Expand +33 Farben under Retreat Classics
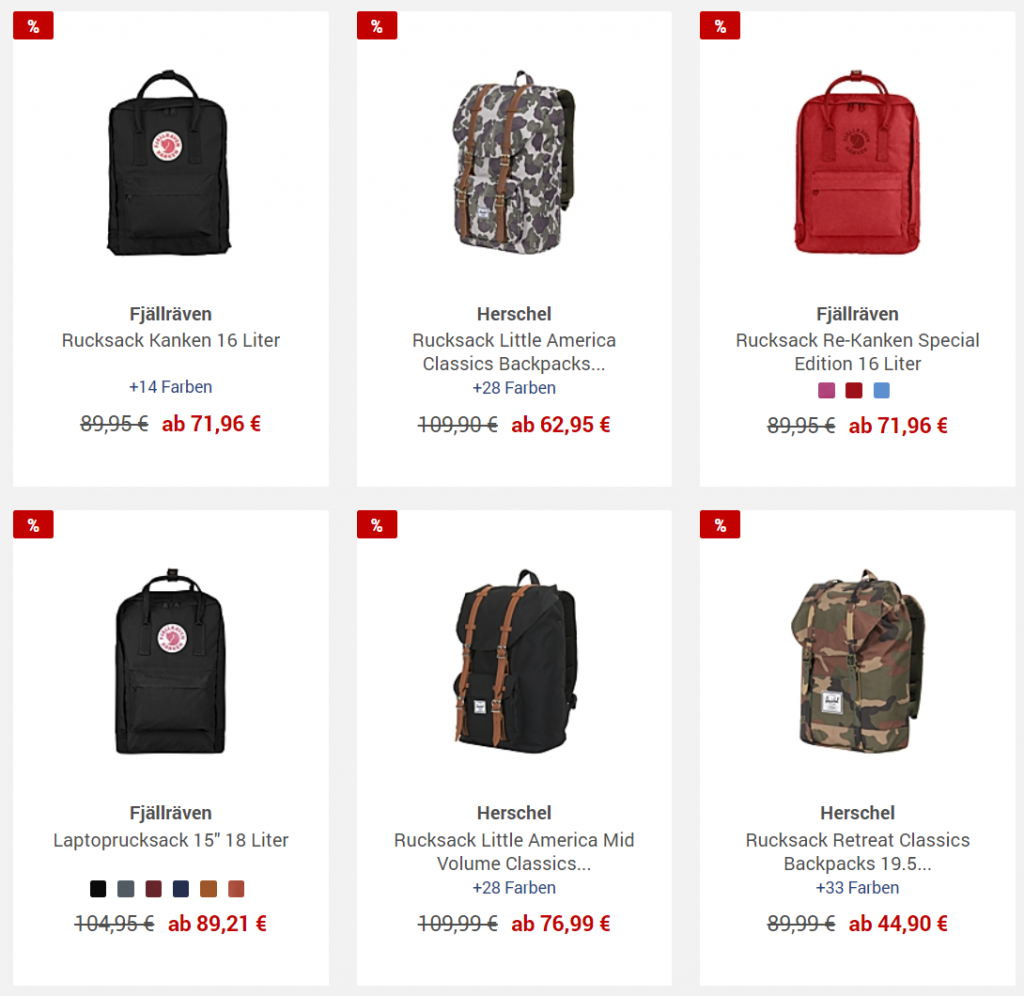The height and width of the screenshot is (996, 1024). tap(857, 888)
